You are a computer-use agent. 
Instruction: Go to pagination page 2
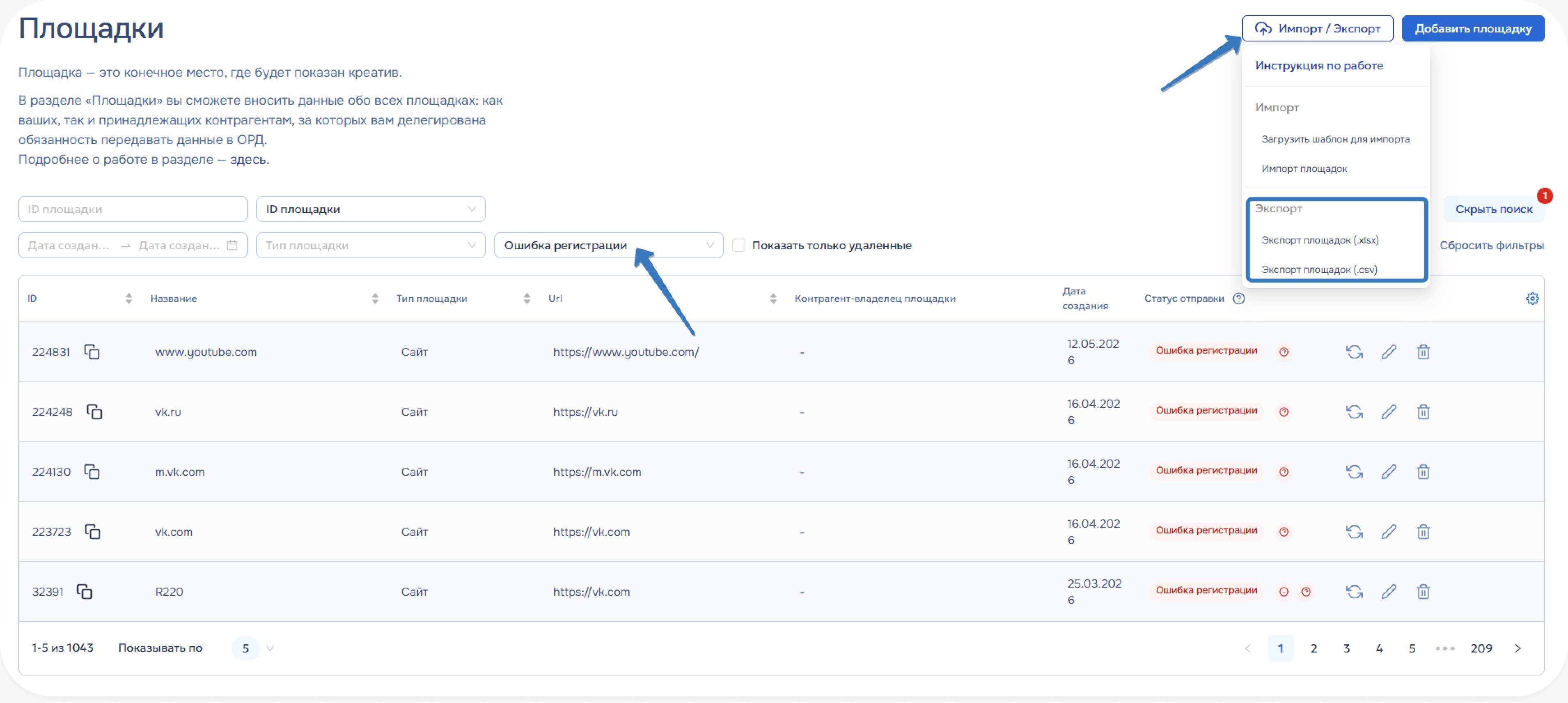tap(1314, 648)
